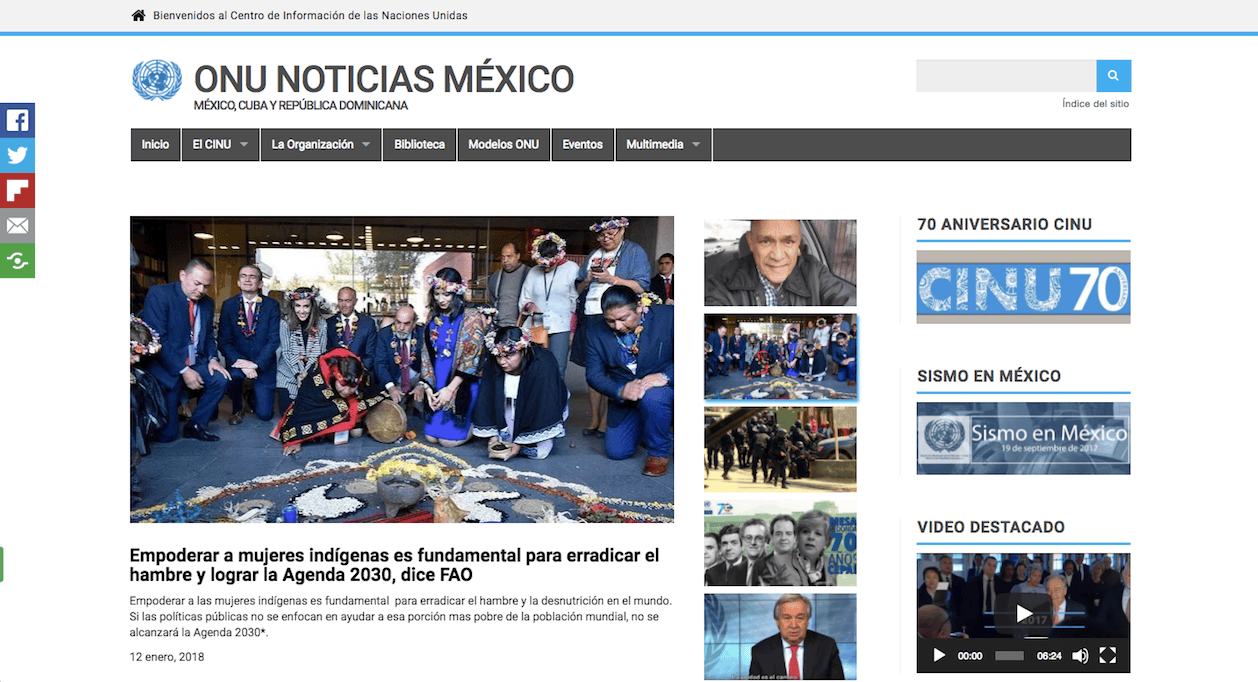
Task: Click the Flipboard share icon
Action: coord(17,191)
